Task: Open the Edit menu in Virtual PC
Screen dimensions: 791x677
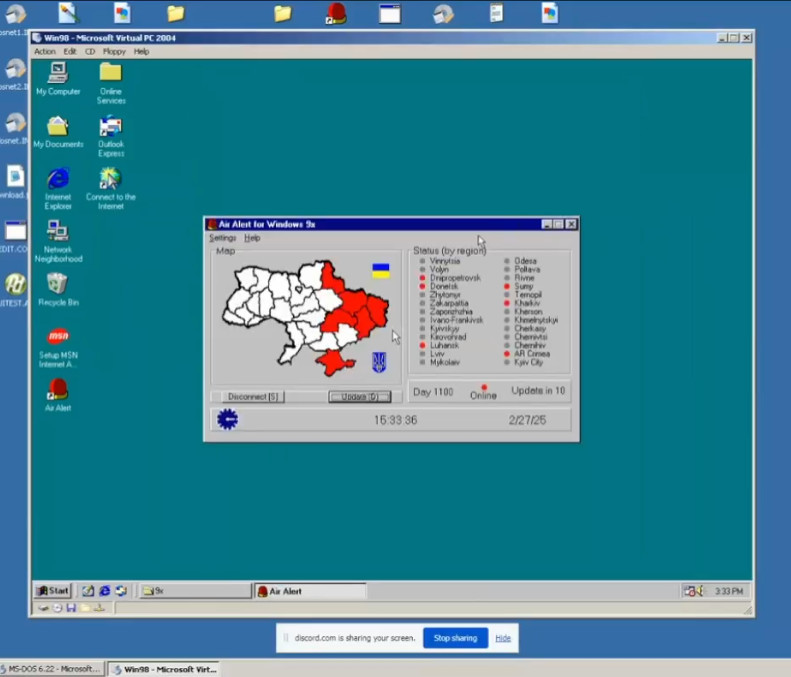Action: pos(70,51)
